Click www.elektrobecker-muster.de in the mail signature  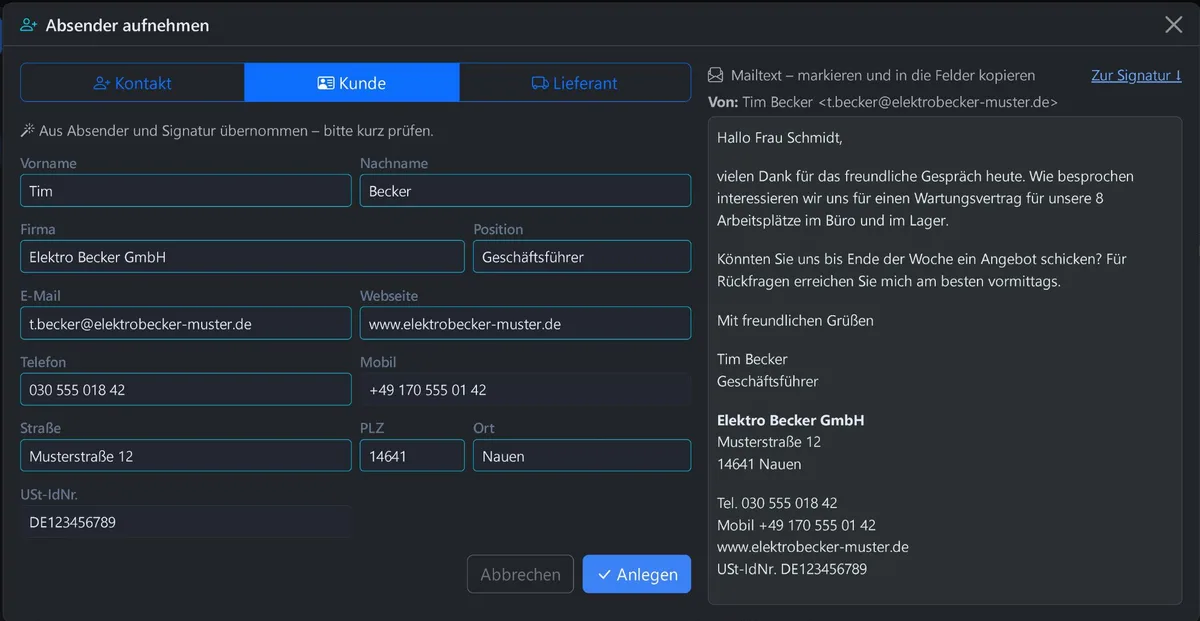pyautogui.click(x=813, y=547)
